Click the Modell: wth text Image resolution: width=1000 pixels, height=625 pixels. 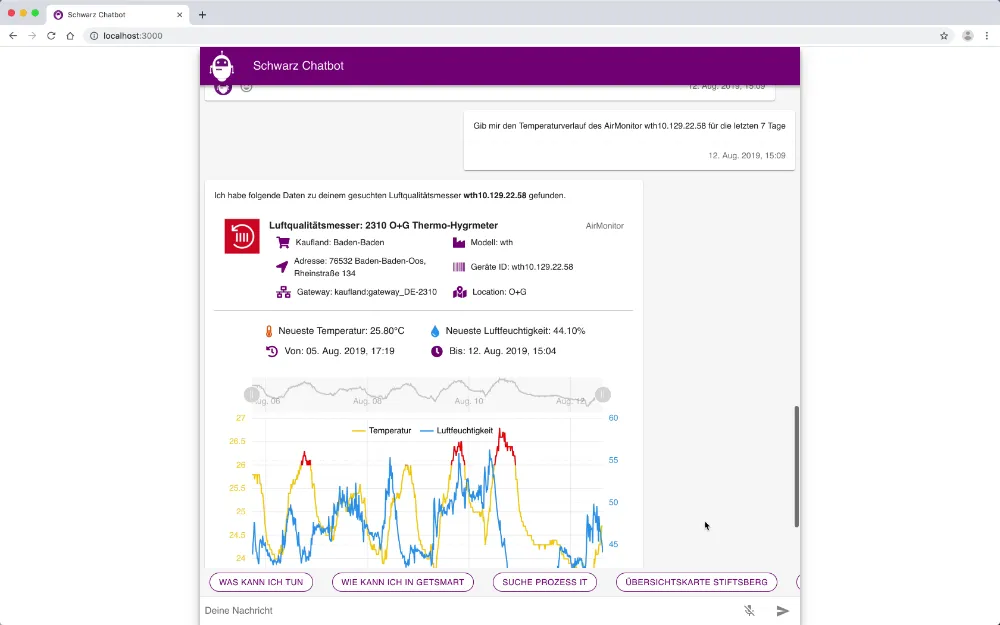click(492, 242)
